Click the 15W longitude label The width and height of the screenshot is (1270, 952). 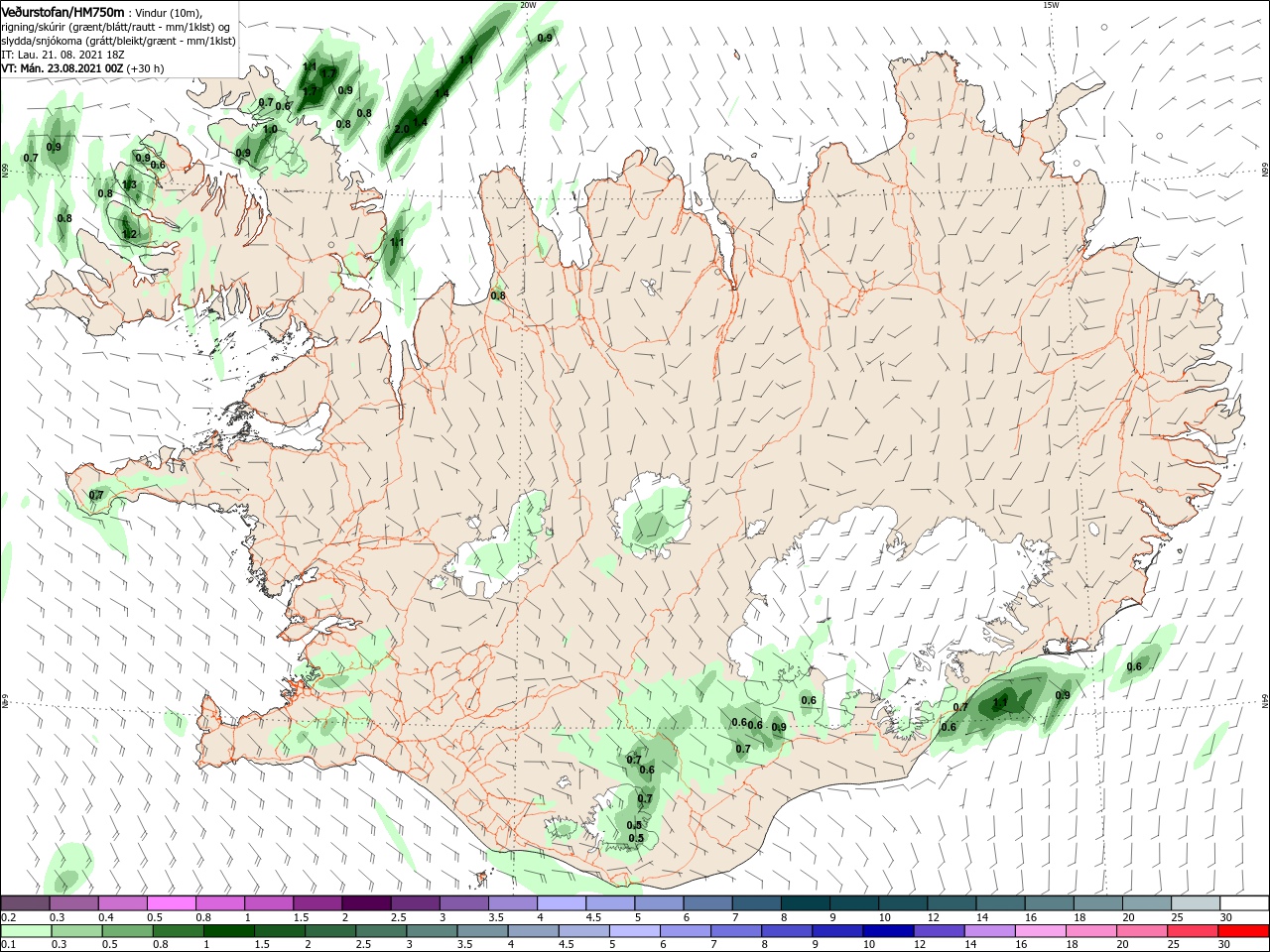click(x=1051, y=5)
